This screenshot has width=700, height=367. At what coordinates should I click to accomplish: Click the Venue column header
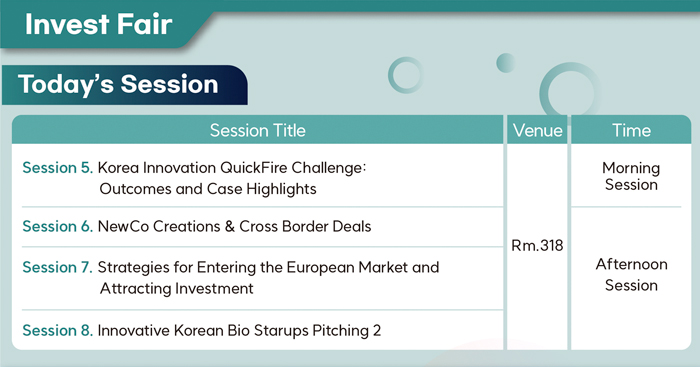tap(538, 130)
